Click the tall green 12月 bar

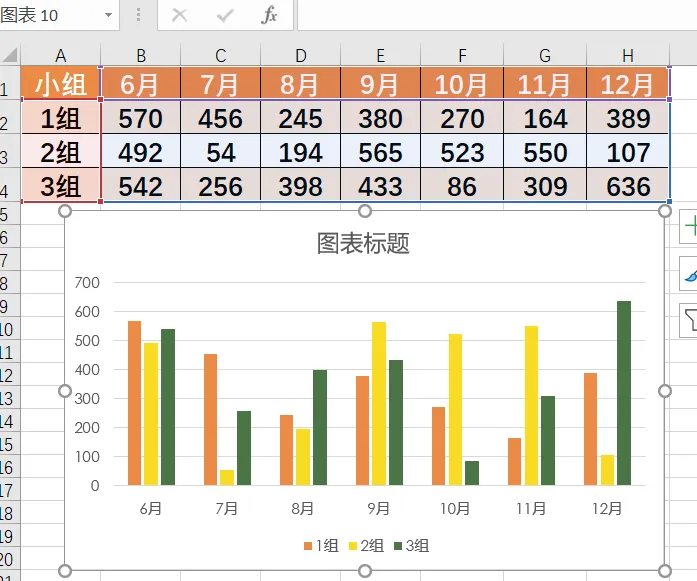coord(624,393)
